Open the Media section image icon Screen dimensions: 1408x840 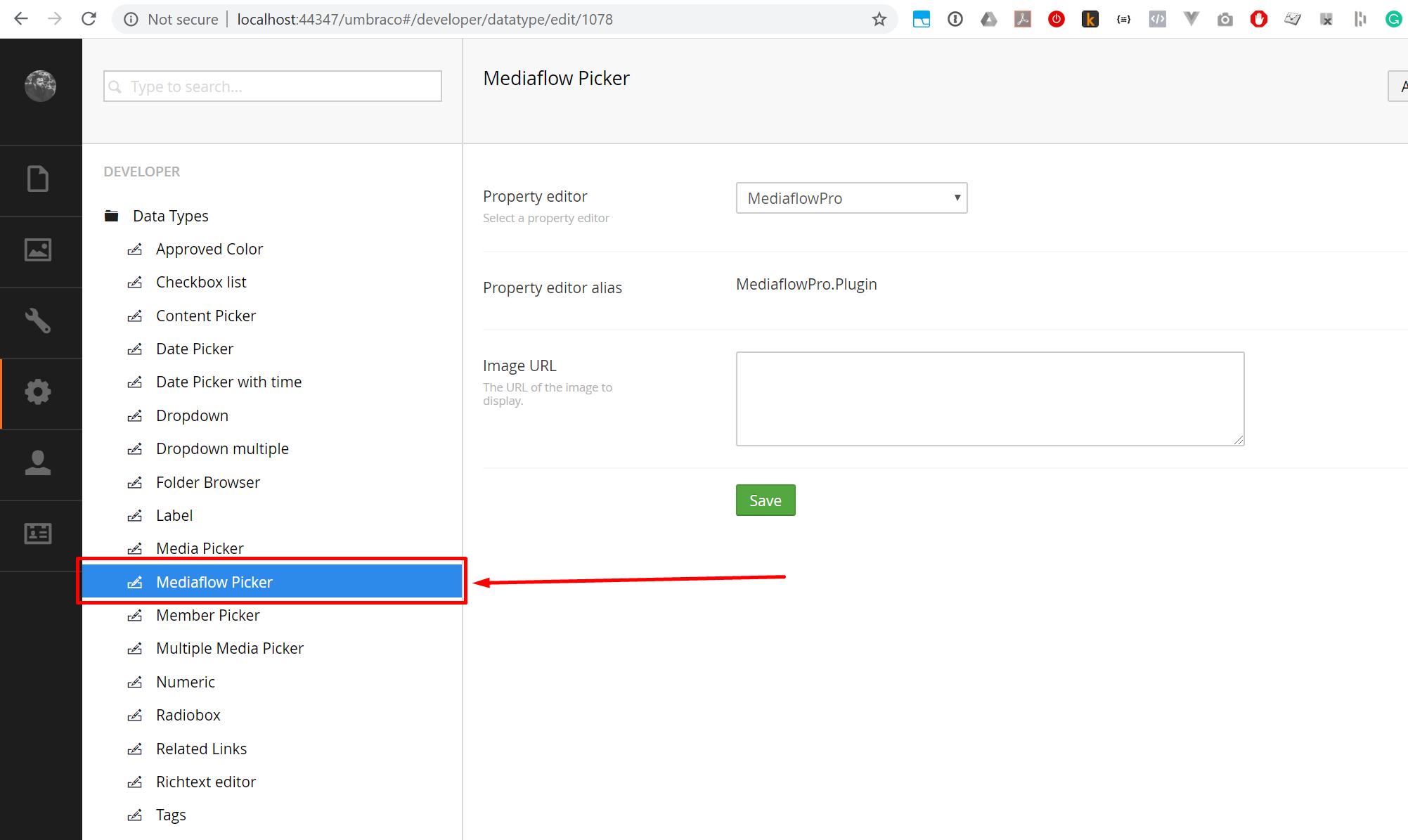(x=38, y=250)
